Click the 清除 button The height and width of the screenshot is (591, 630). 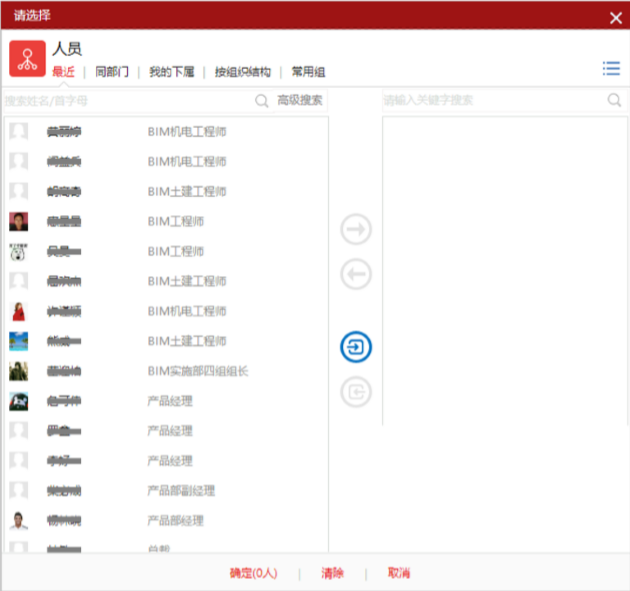[332, 573]
